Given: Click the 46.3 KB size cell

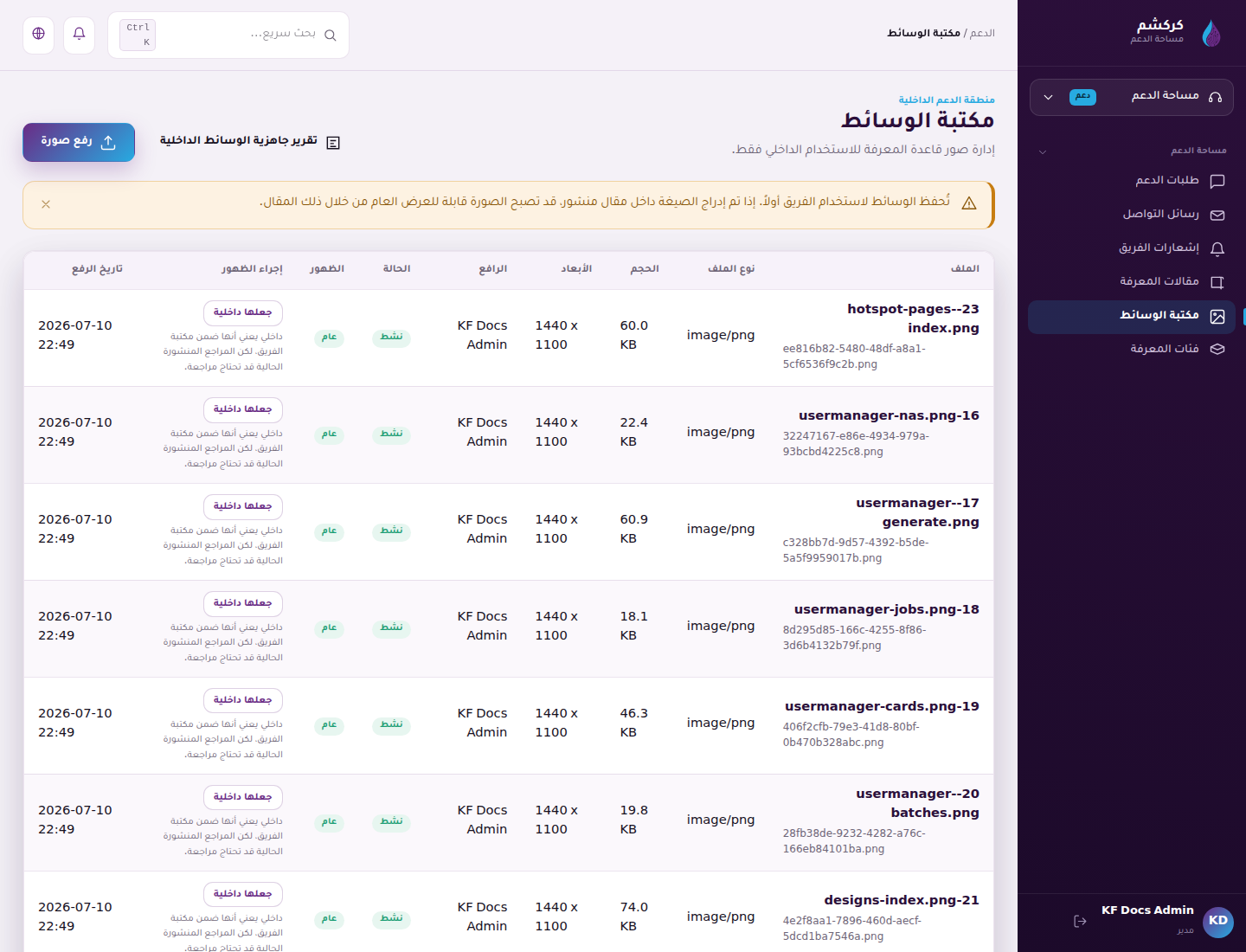Looking at the screenshot, I should click(634, 723).
